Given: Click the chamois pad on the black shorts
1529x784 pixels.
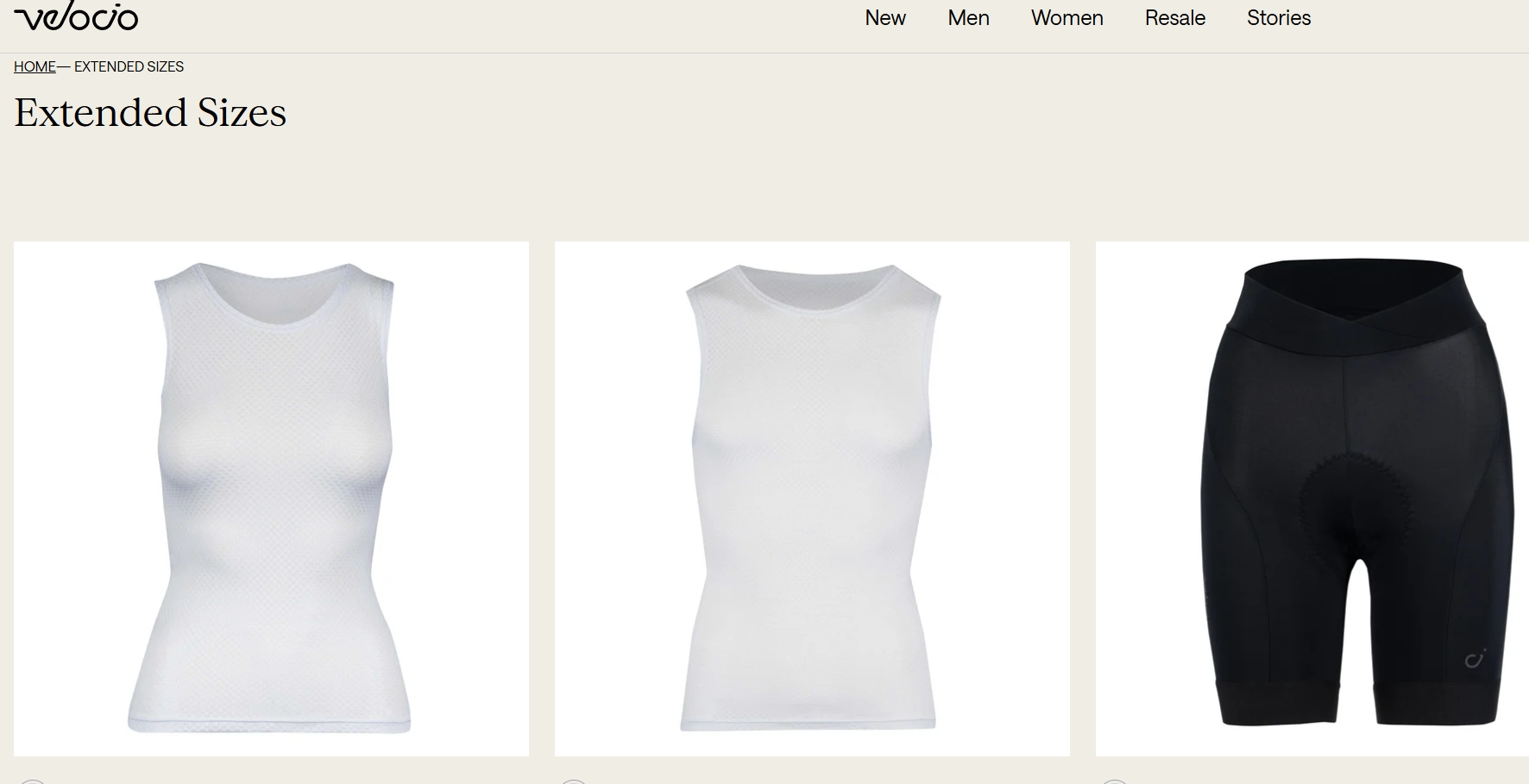Looking at the screenshot, I should 1353,499.
